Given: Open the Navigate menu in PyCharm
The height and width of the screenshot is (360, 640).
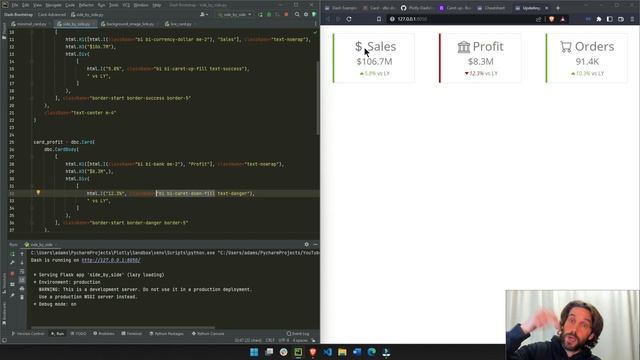Looking at the screenshot, I should click(53, 5).
